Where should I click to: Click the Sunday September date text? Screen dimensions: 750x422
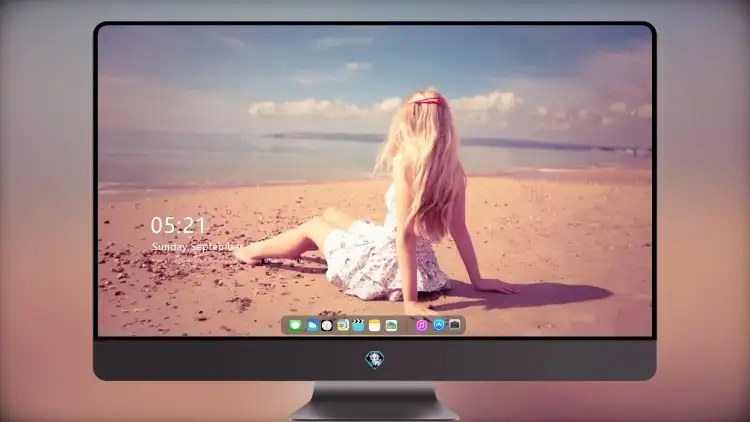pos(197,246)
